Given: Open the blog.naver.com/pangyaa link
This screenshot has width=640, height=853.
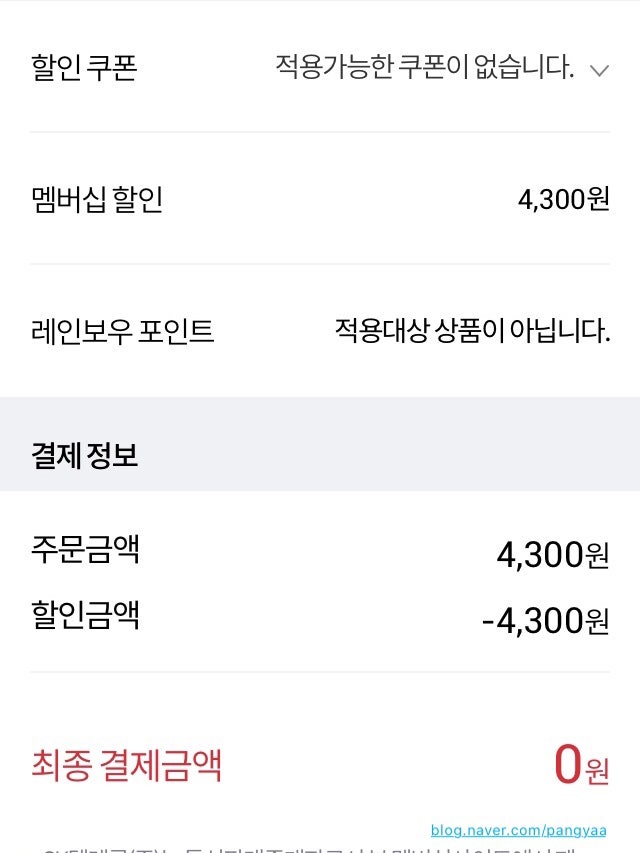Looking at the screenshot, I should click(523, 828).
